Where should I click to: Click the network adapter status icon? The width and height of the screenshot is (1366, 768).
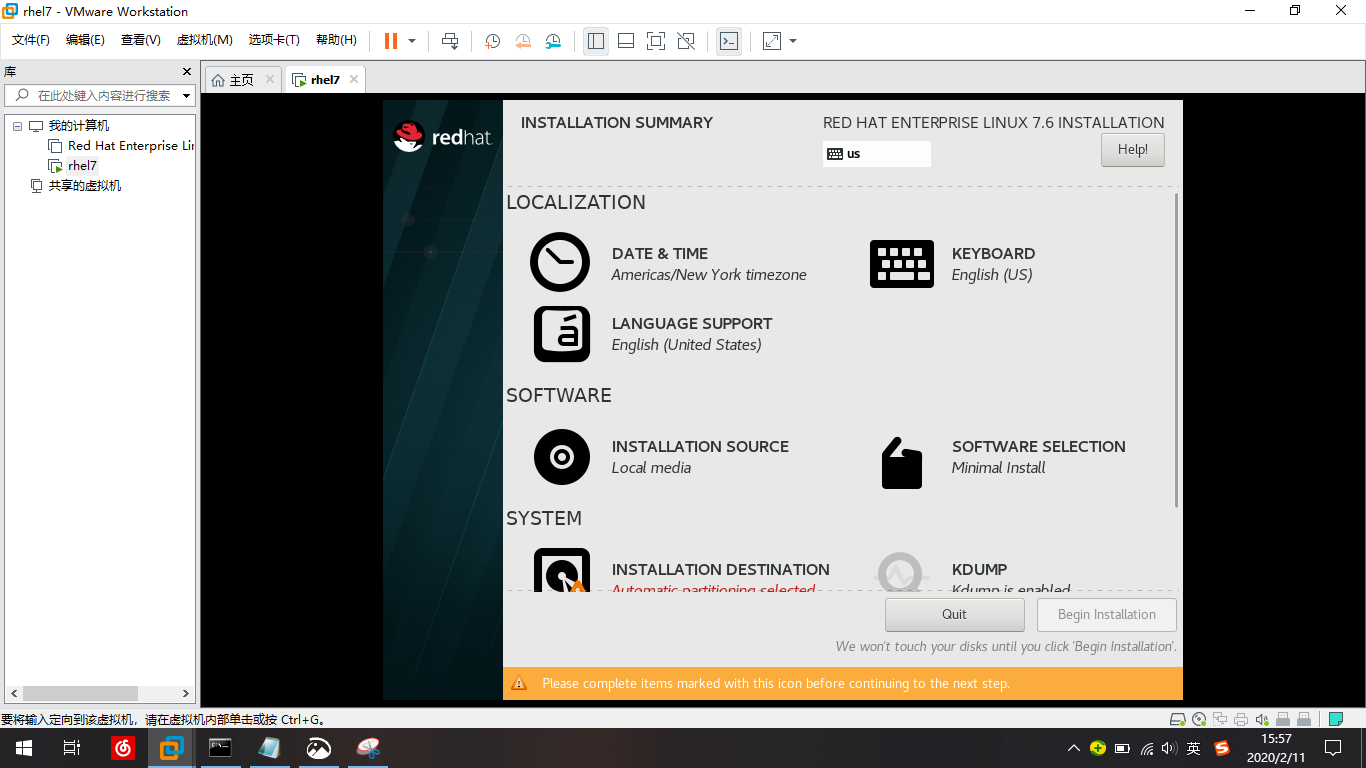pos(1220,719)
